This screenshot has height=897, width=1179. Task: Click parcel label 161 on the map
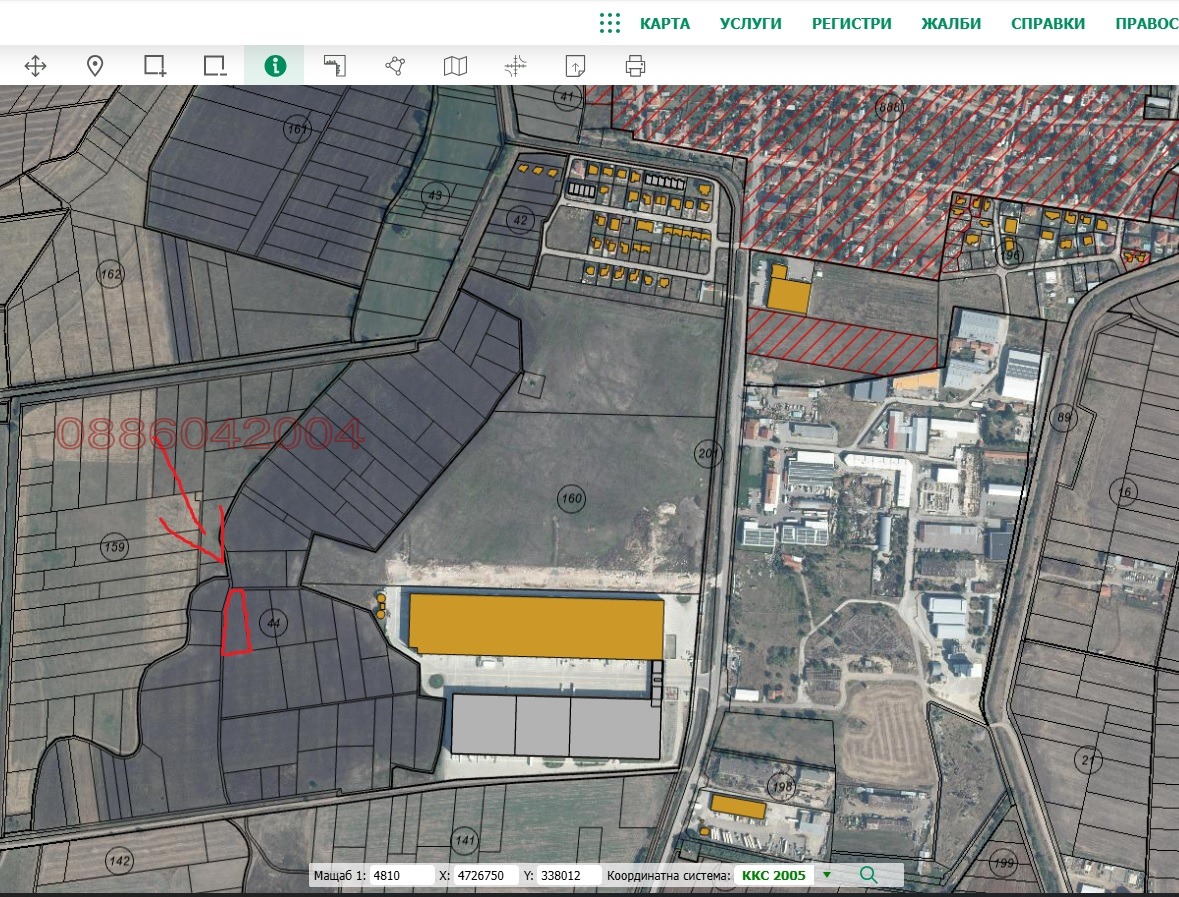point(298,129)
